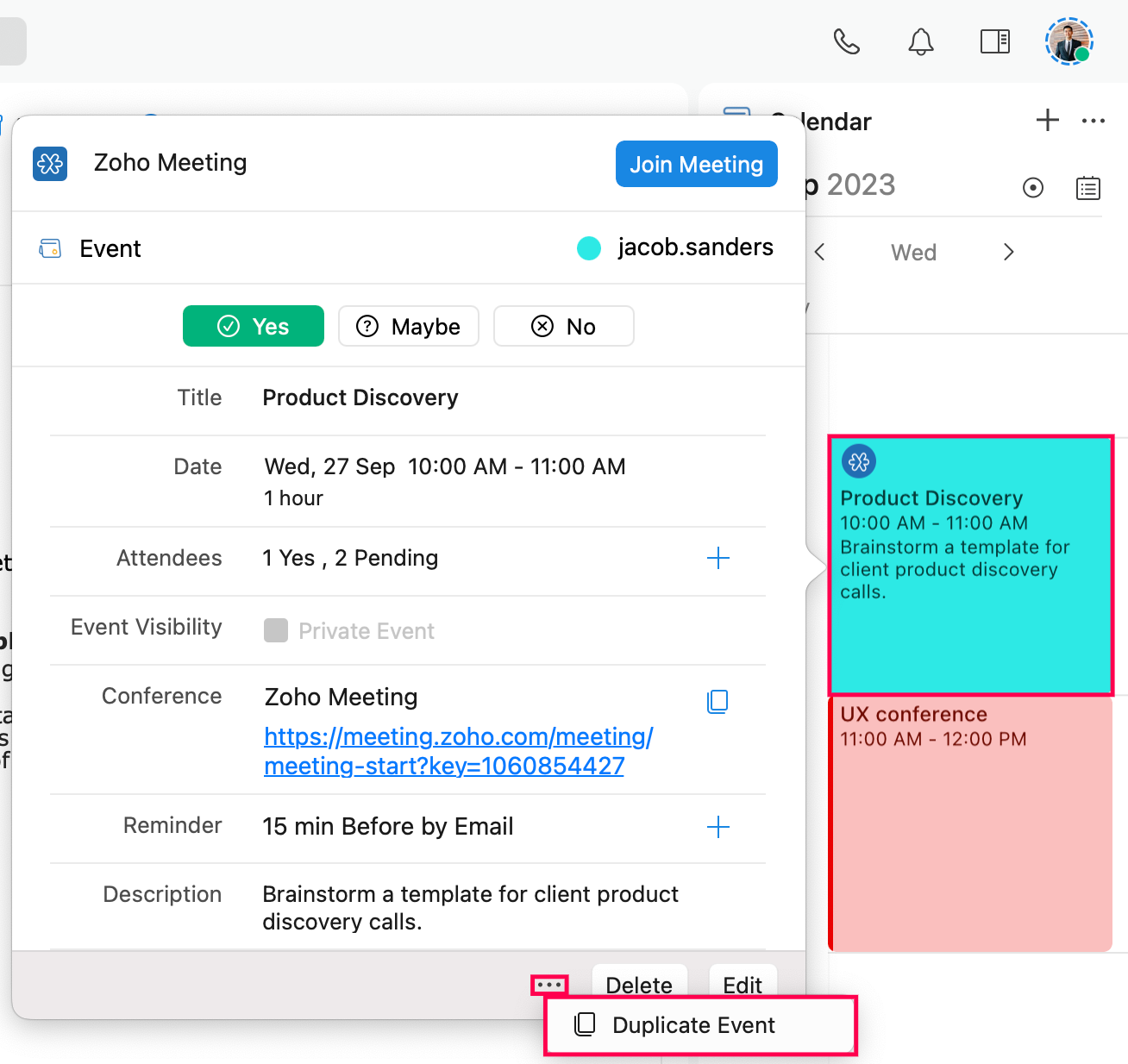1128x1064 pixels.
Task: Open the calendar panel more options
Action: pos(1093,121)
